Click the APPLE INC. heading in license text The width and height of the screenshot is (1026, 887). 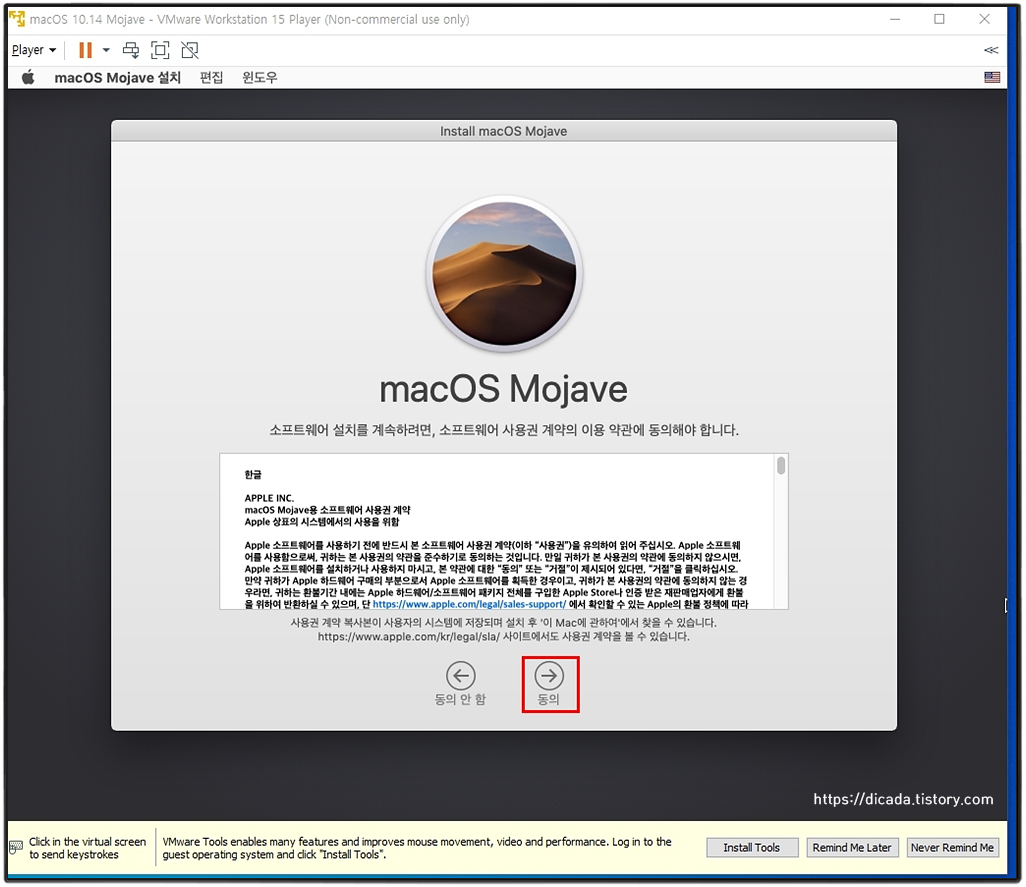(270, 498)
